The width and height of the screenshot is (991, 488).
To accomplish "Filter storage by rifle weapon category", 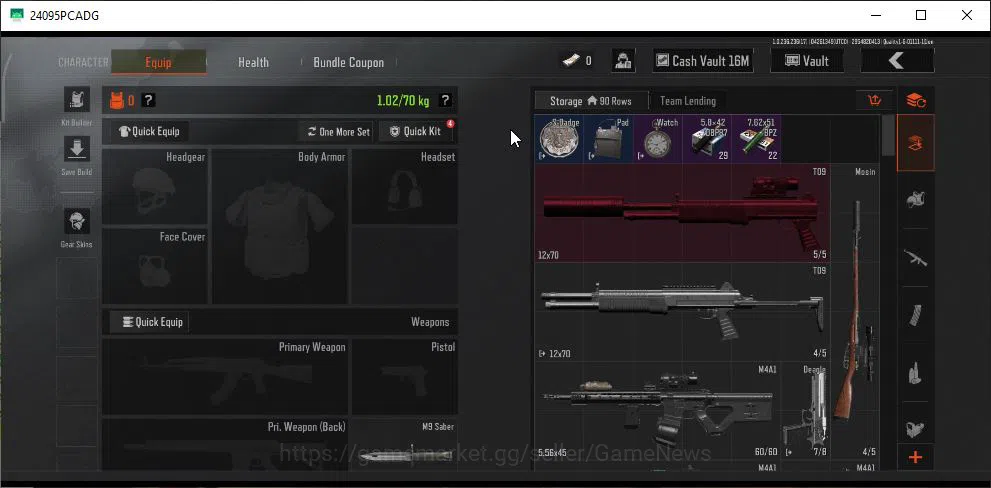I will point(915,257).
